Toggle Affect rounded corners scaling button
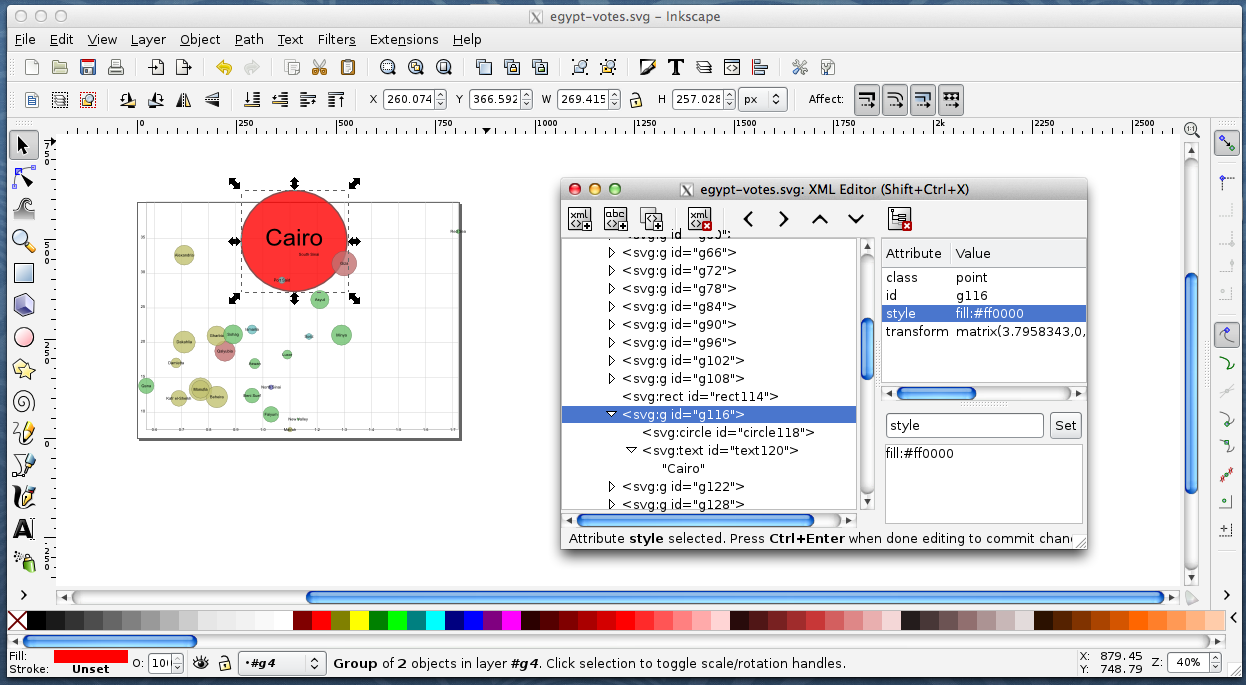1246x685 pixels. tap(895, 99)
